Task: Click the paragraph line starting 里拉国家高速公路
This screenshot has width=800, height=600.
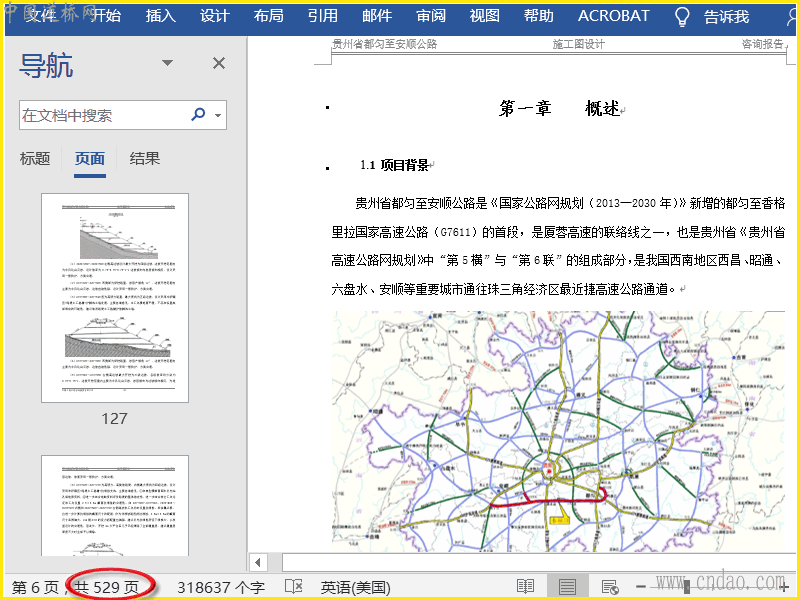Action: pos(558,232)
